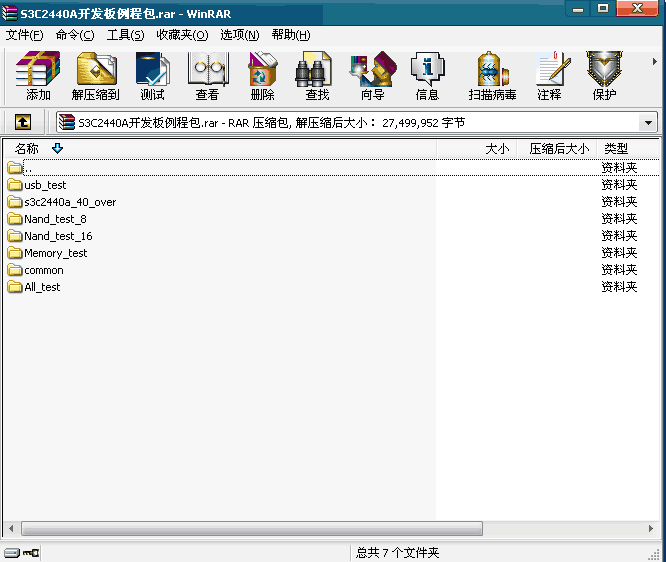Expand the toolbar overflow arrow

(x=655, y=62)
